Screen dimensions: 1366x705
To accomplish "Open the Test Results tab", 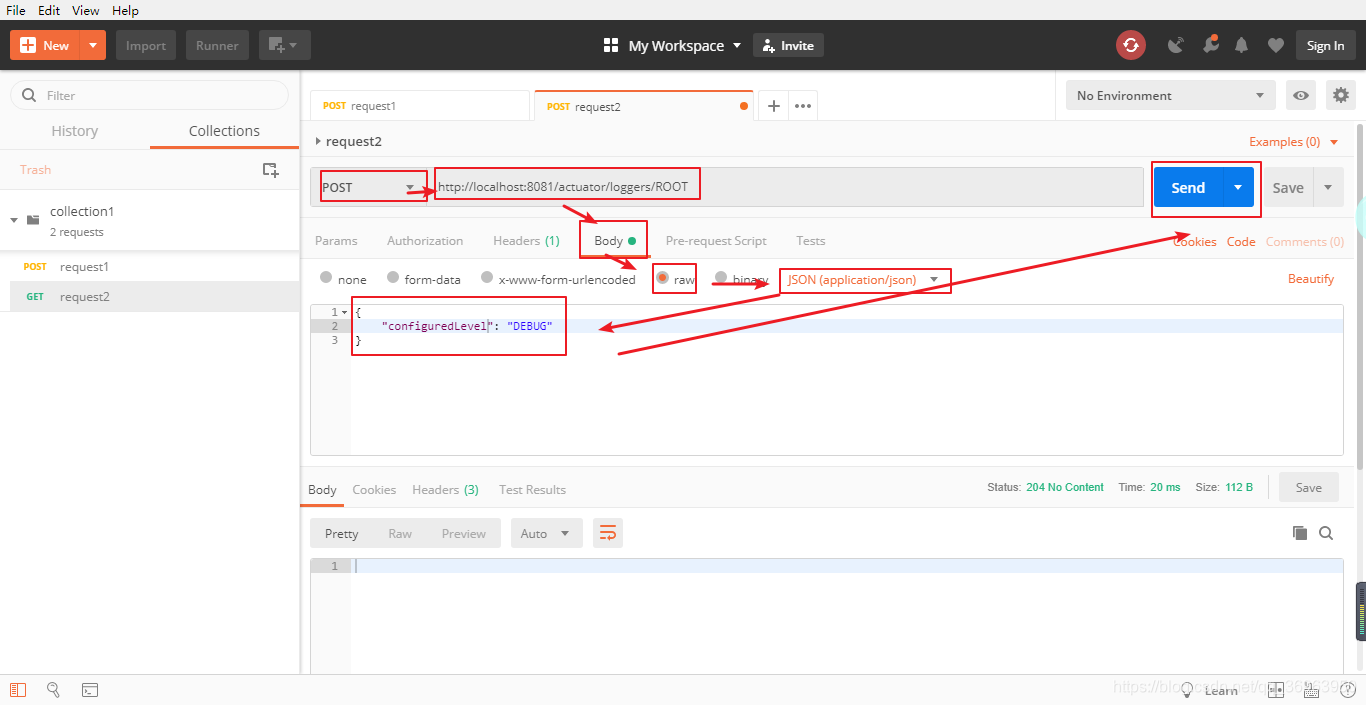I will [x=532, y=490].
